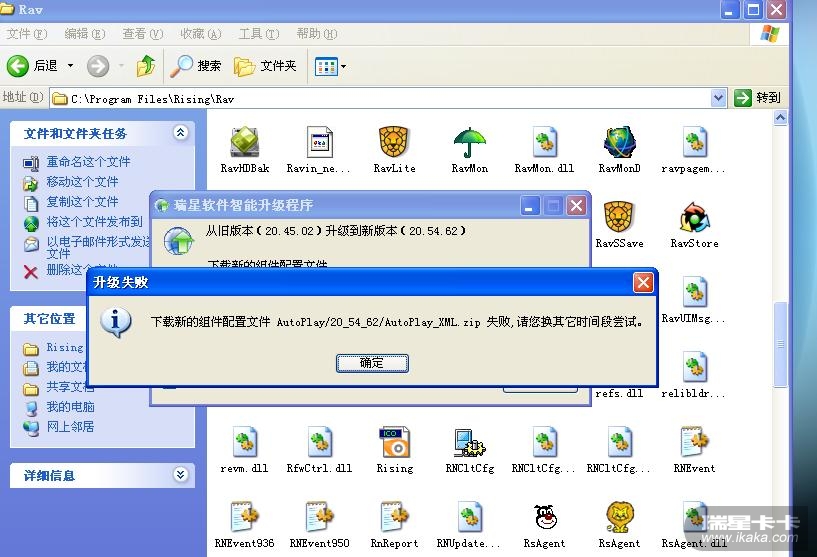
Task: Select the RsAgent cartoon face icon
Action: (x=544, y=516)
